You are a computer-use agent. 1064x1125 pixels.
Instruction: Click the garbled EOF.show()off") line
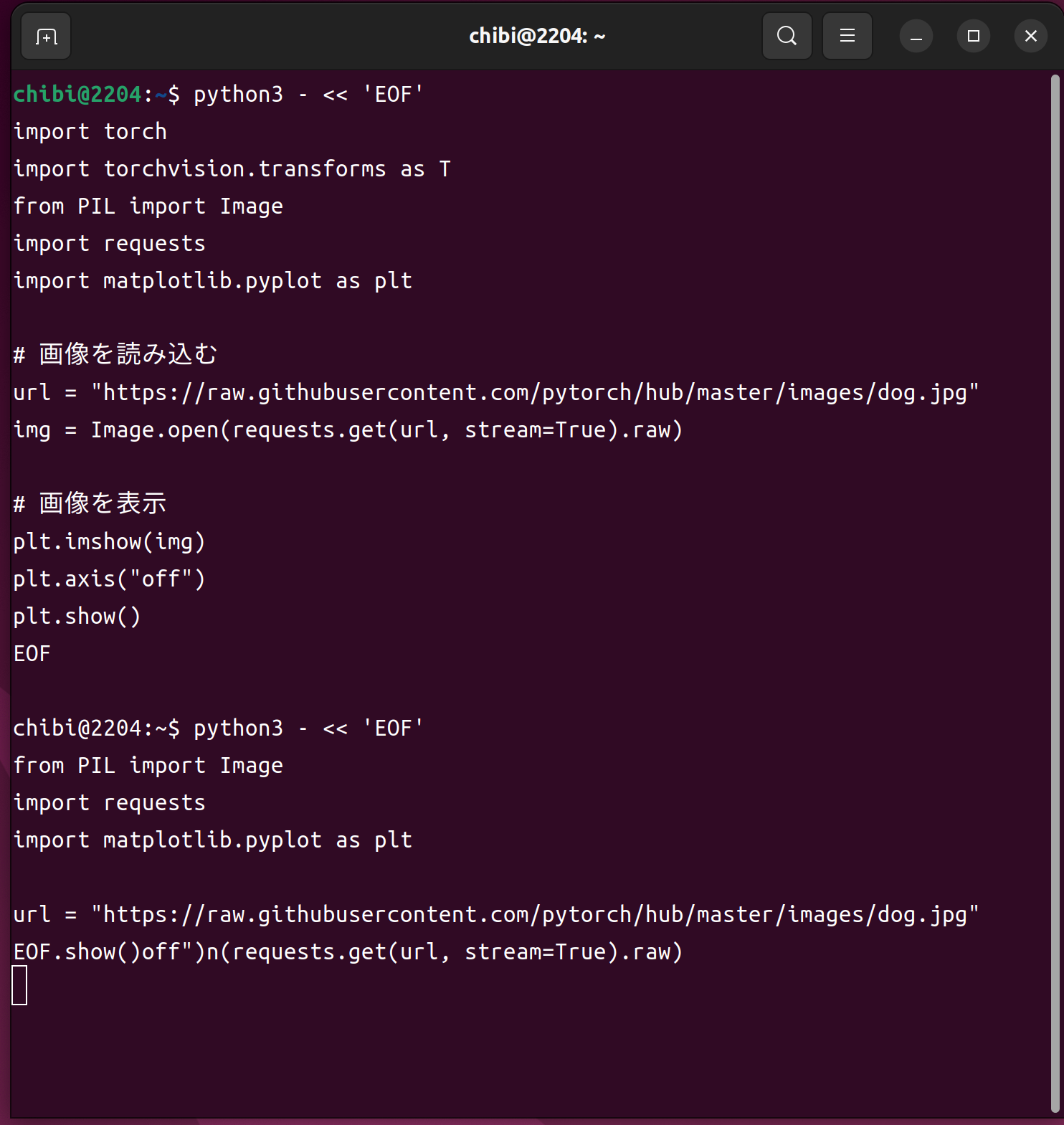click(x=348, y=951)
